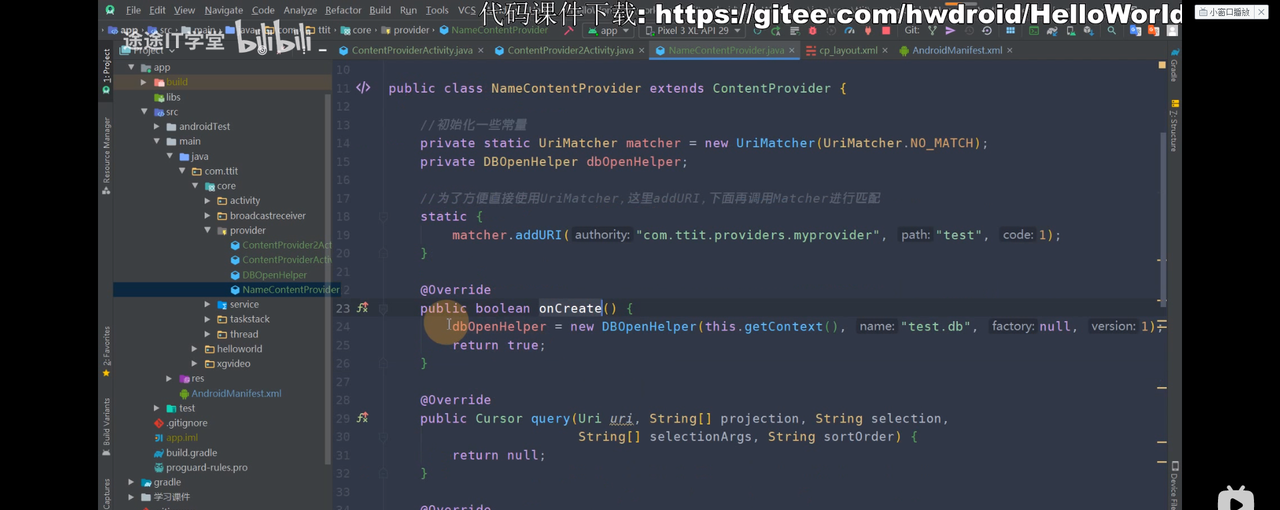Close the cp_layout.xml tab
Viewport: 1280px width, 510px height.
point(886,50)
